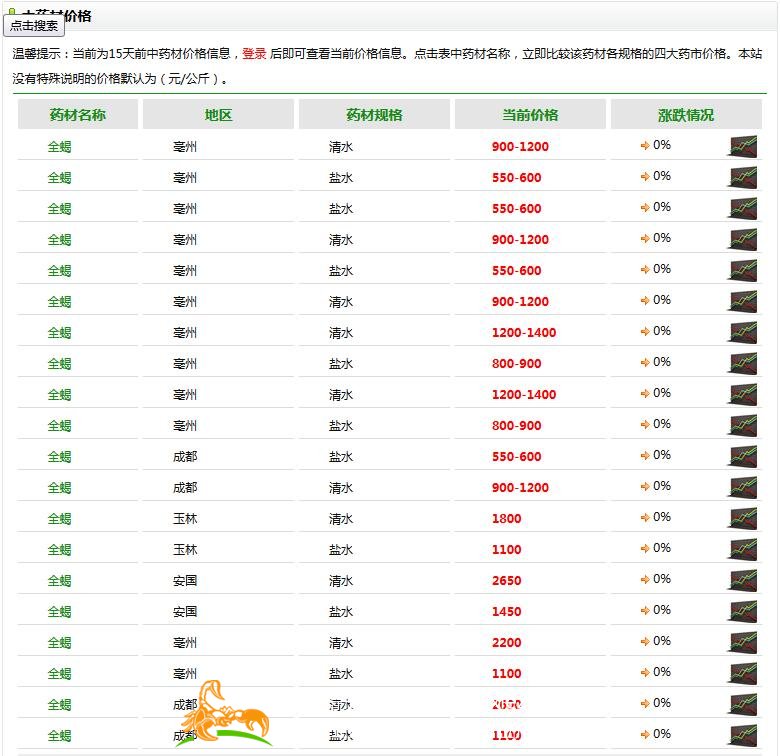The height and width of the screenshot is (756, 780).
Task: Click orange arrow beside 0% in 玉林 1800 row
Action: (645, 518)
